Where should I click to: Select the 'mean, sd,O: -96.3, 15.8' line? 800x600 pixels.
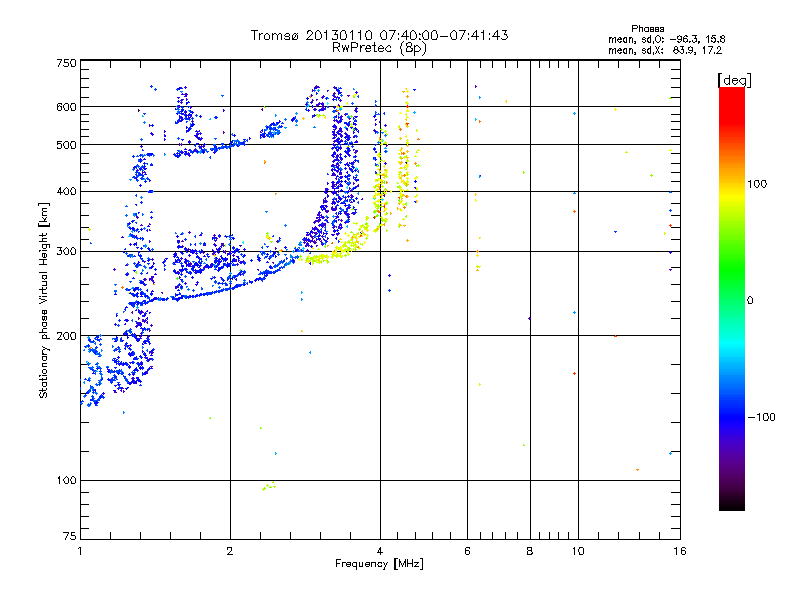667,39
